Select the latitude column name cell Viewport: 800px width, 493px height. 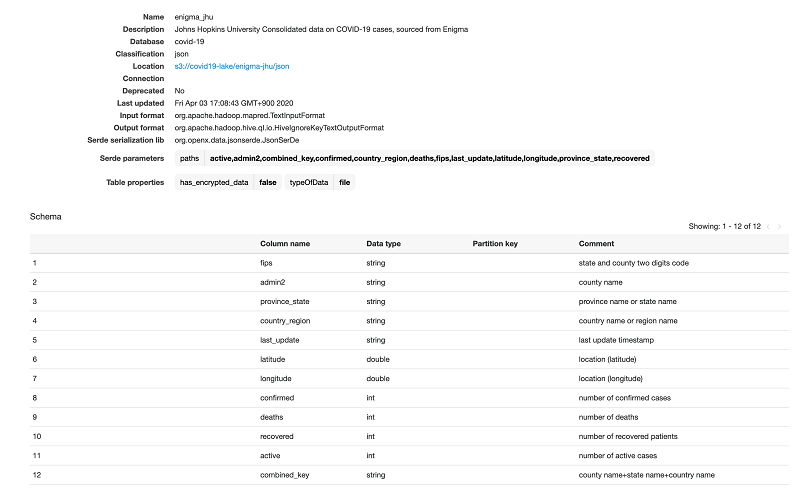pyautogui.click(x=272, y=359)
